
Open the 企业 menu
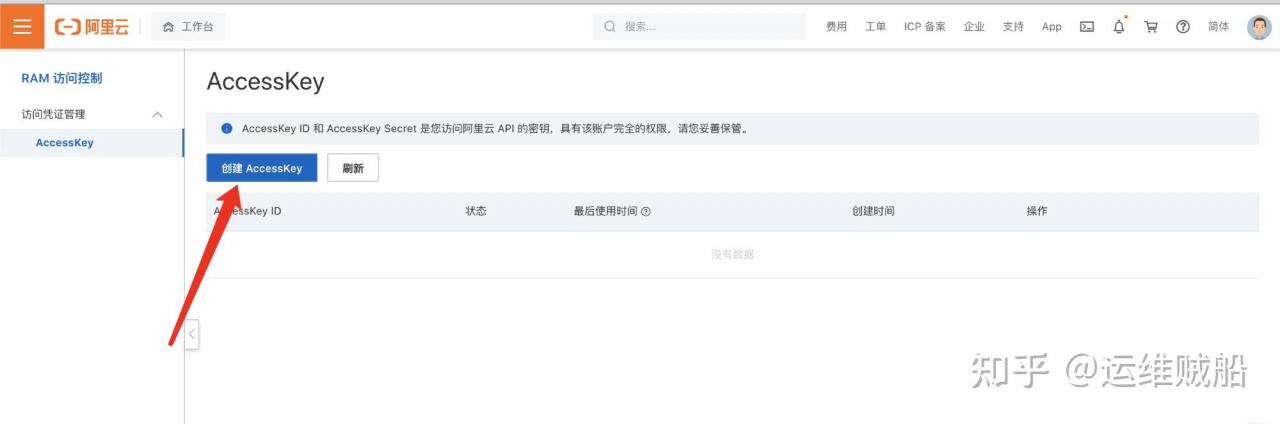(974, 27)
